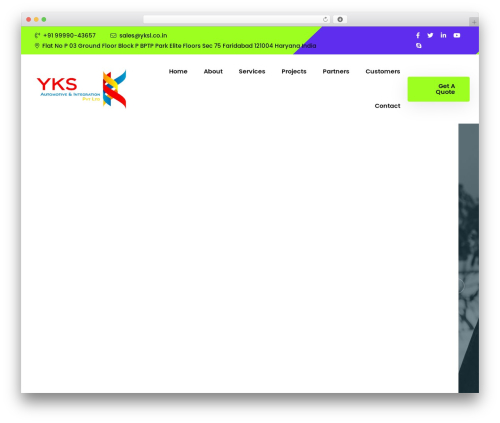
Task: Click the location pin icon beside the address
Action: tap(37, 46)
